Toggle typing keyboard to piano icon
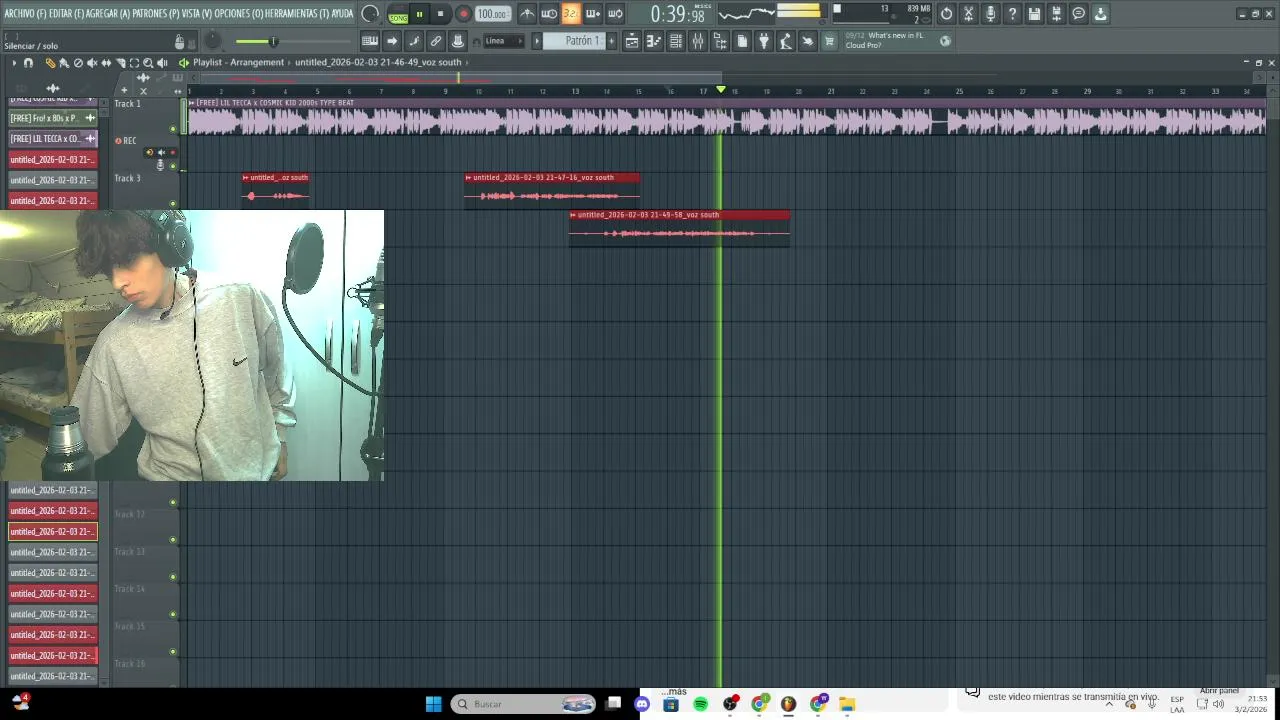Image resolution: width=1280 pixels, height=720 pixels. 370,41
